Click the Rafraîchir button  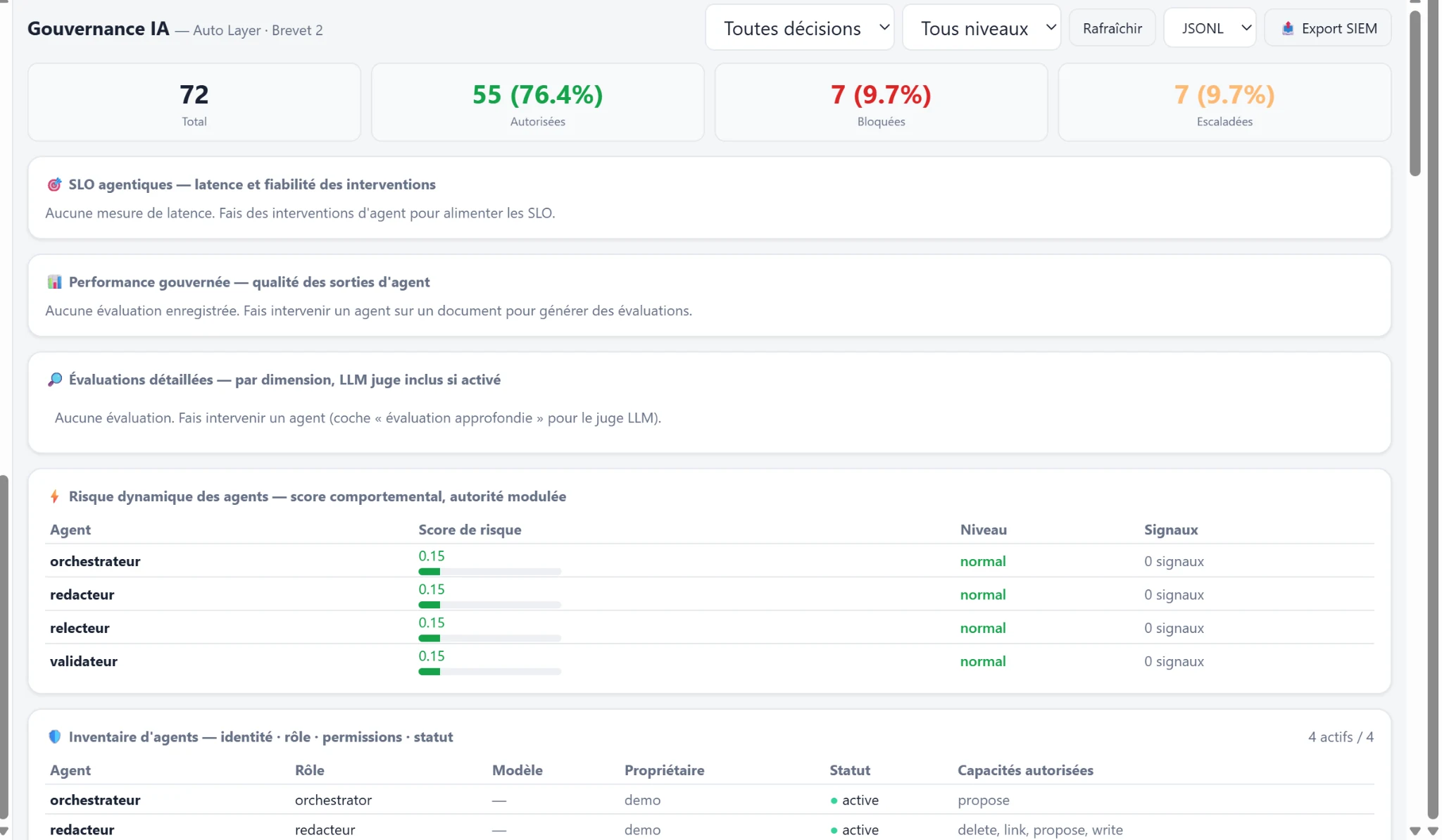(1112, 28)
